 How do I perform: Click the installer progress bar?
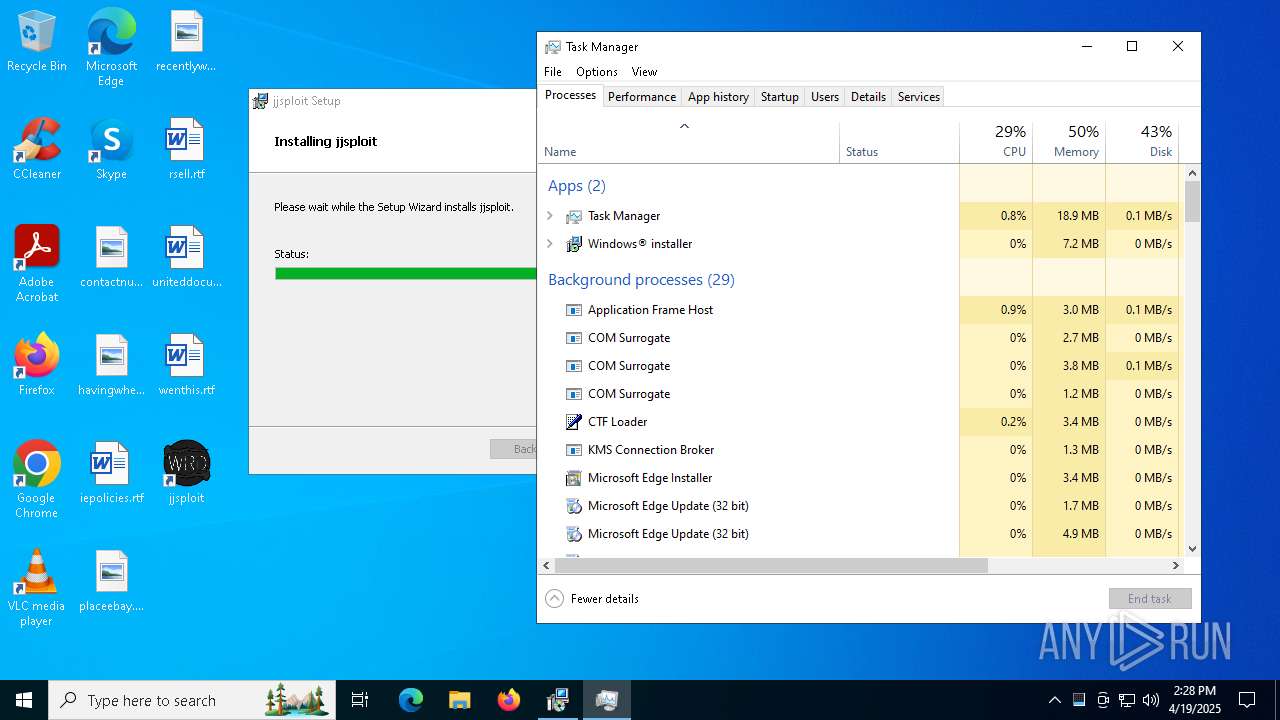click(x=406, y=274)
